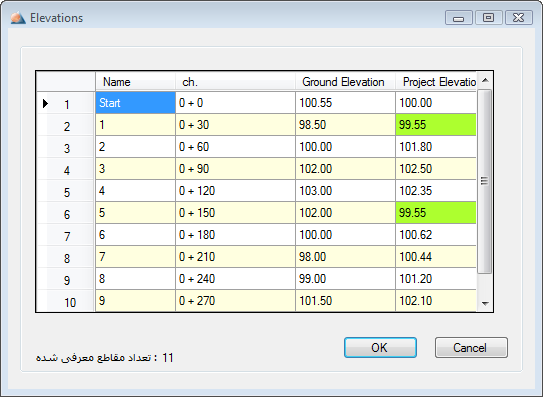The height and width of the screenshot is (397, 543).
Task: Select row header number 4
Action: pyautogui.click(x=66, y=169)
